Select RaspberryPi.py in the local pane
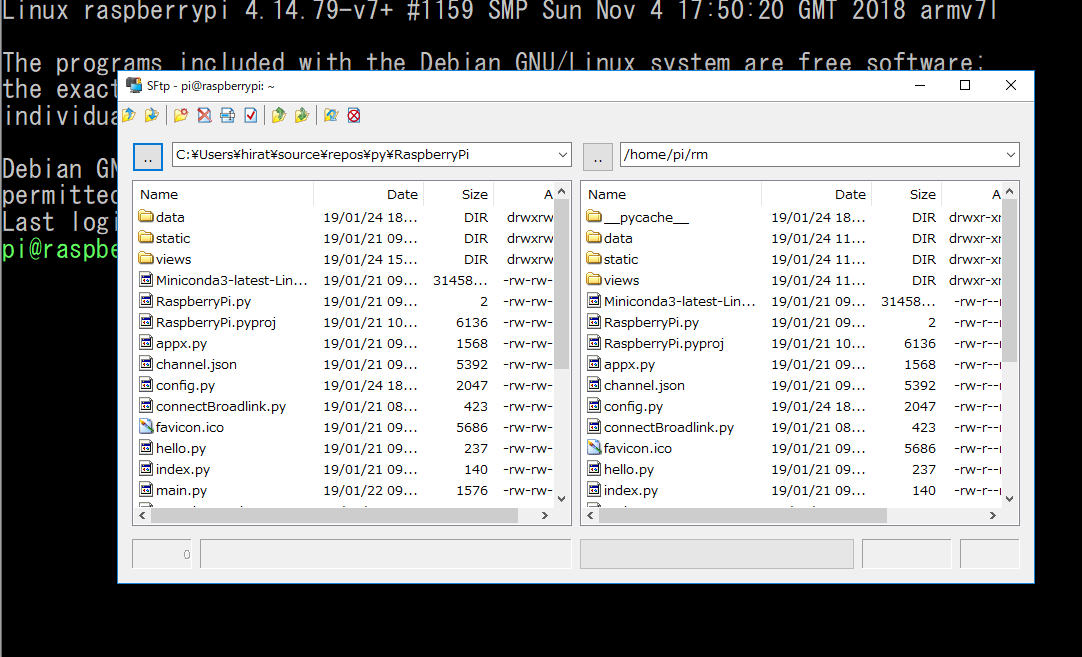The height and width of the screenshot is (657, 1082). point(204,301)
